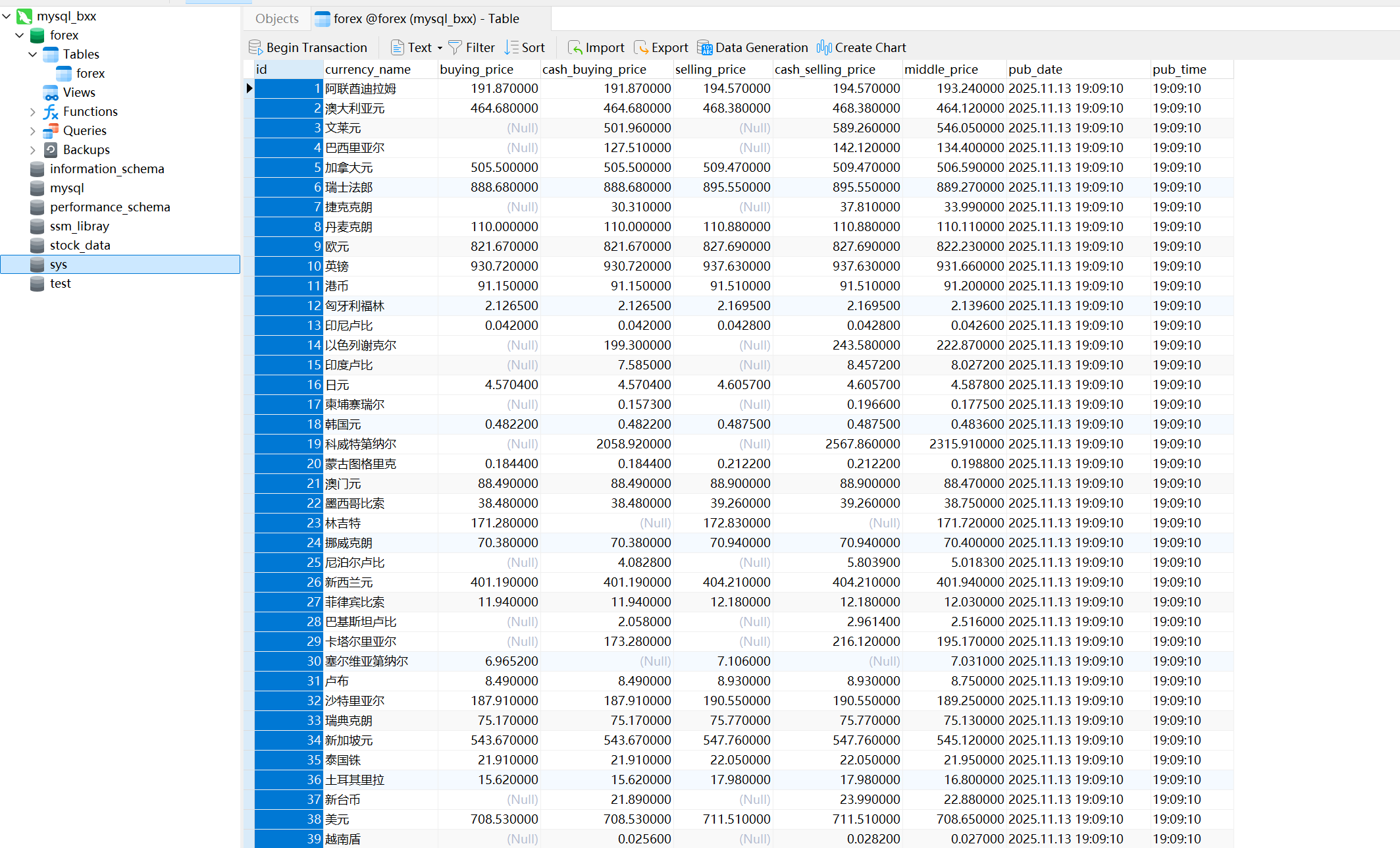Click the Filter funnel icon
1400x848 pixels.
pos(455,47)
